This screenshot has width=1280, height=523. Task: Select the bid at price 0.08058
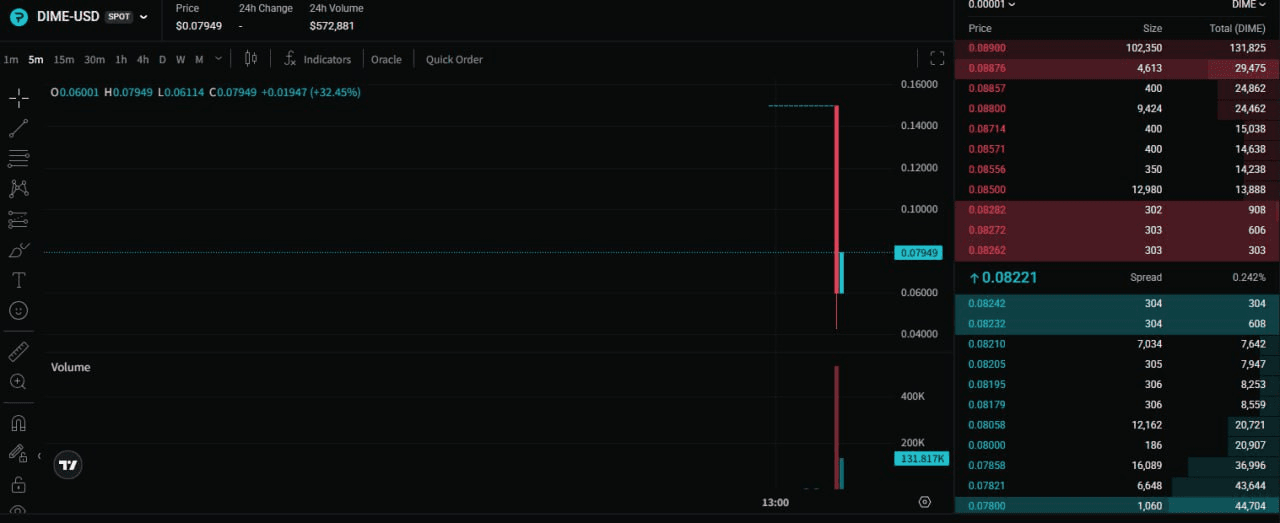pos(1117,425)
